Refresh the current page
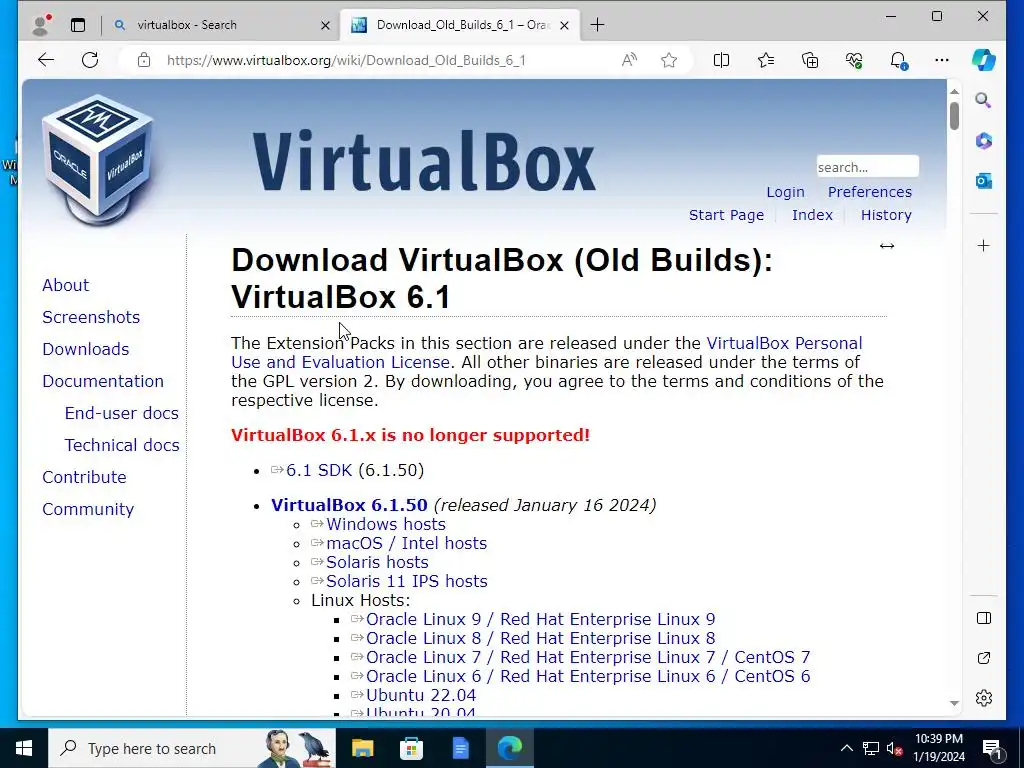The image size is (1024, 768). (90, 60)
